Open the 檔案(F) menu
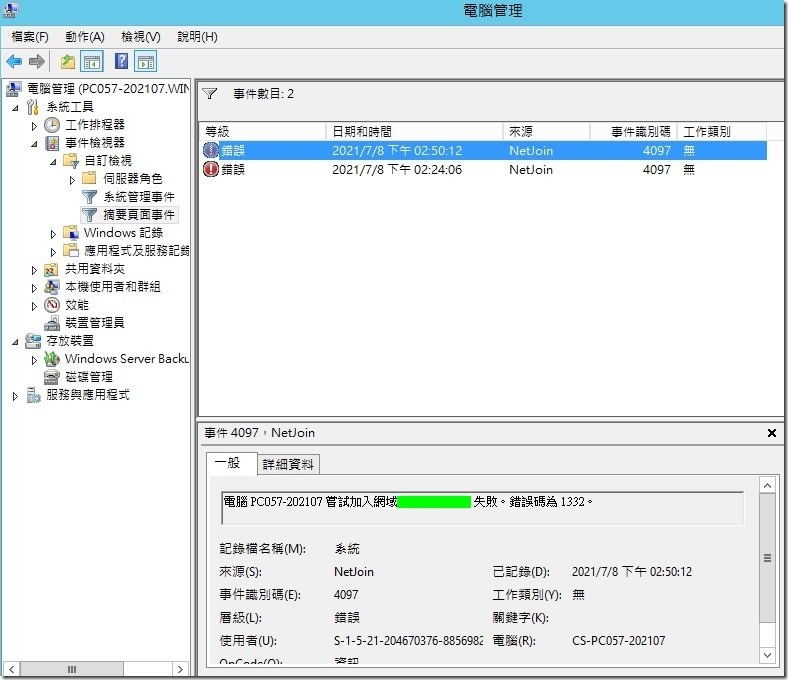The width and height of the screenshot is (788, 680). click(30, 37)
